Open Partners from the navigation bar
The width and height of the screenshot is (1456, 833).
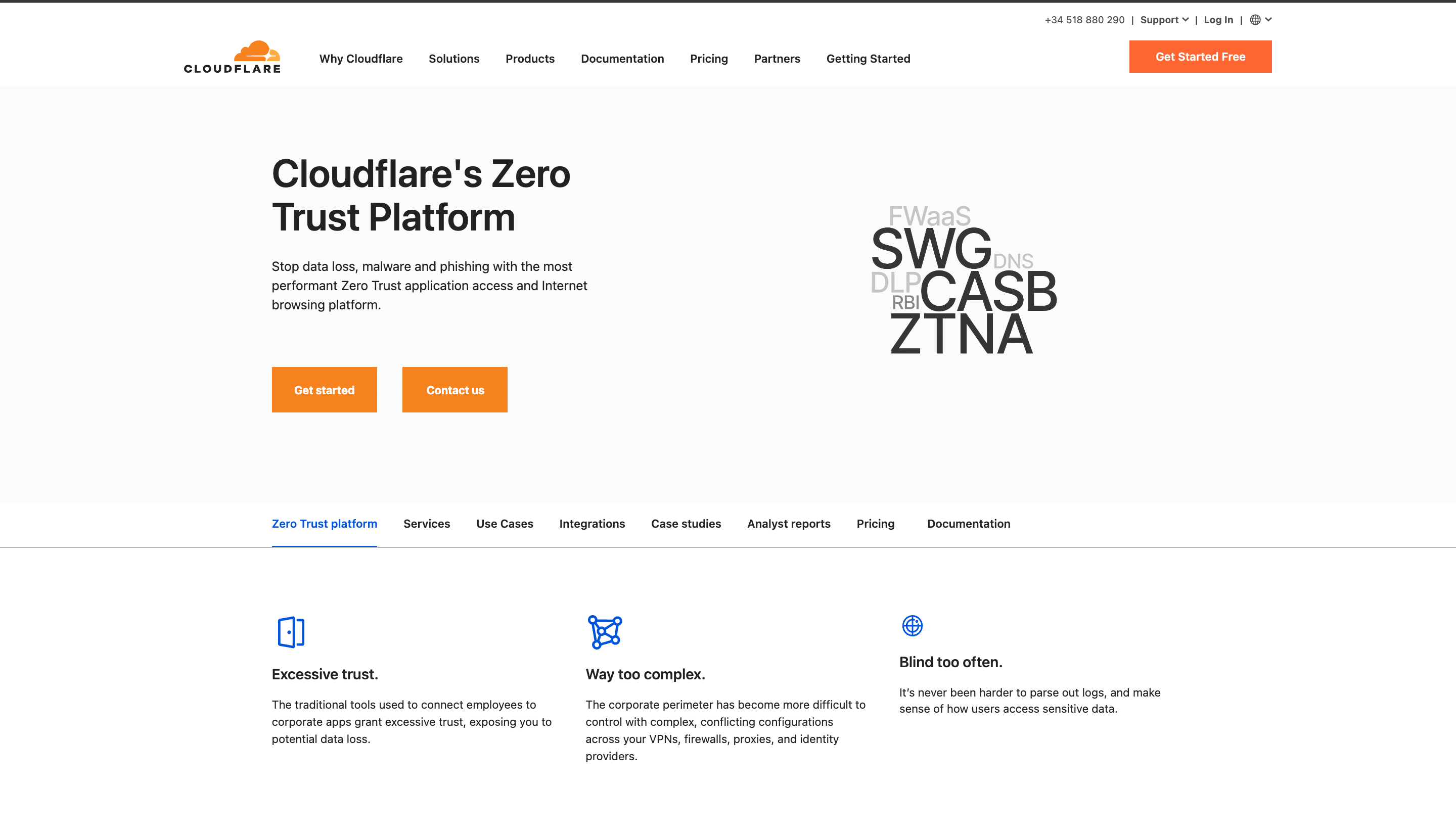(x=777, y=58)
